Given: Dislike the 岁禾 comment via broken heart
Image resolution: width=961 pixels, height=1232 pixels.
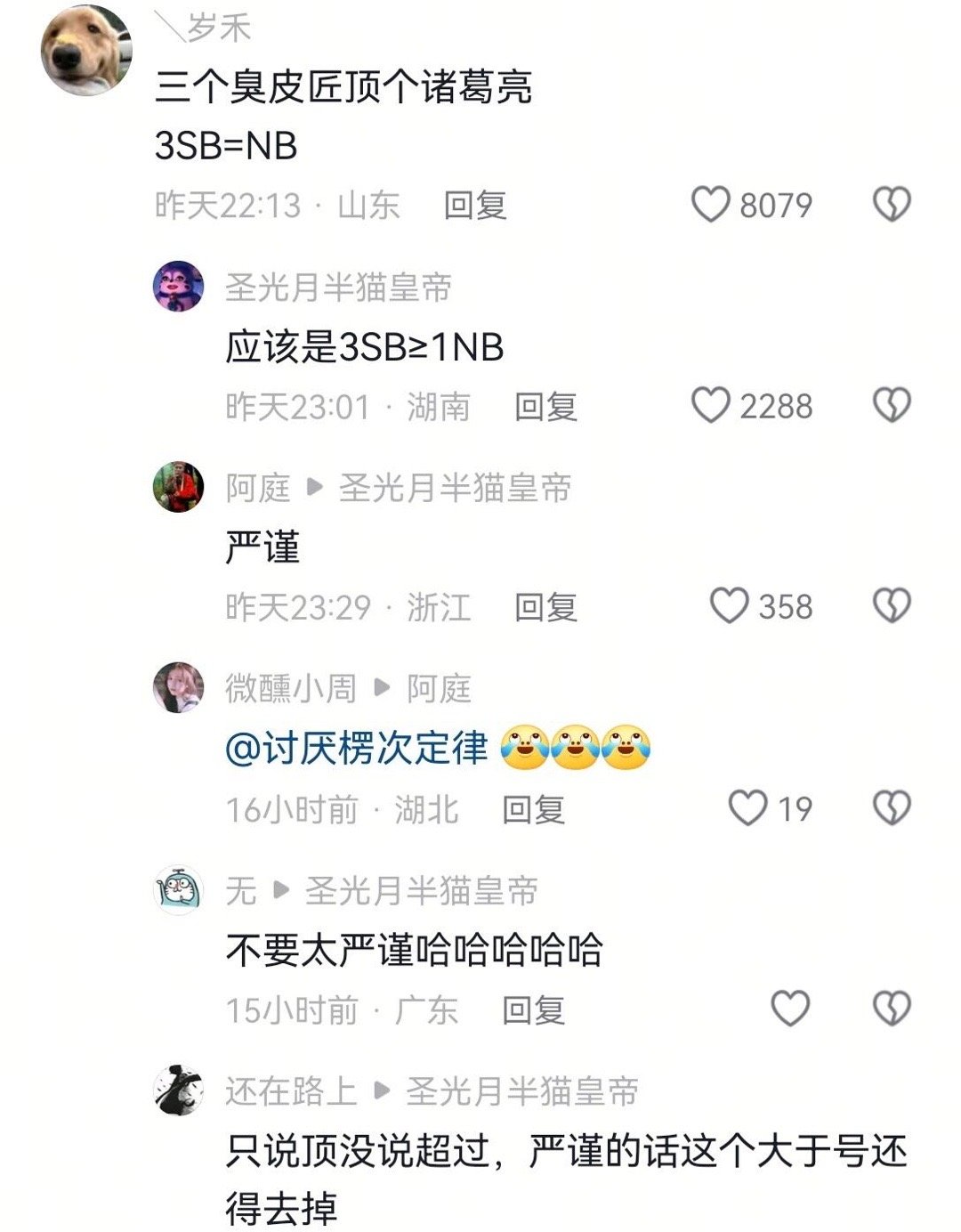Looking at the screenshot, I should click(892, 205).
